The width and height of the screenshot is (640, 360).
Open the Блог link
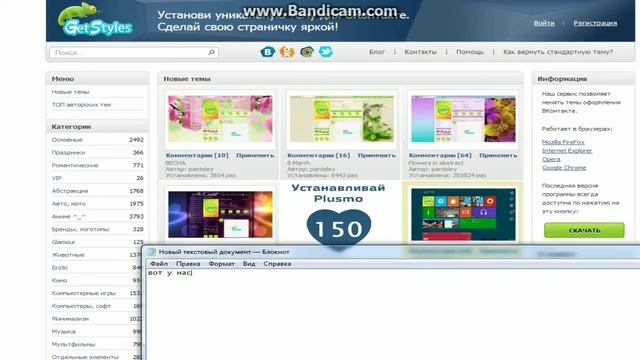point(377,52)
